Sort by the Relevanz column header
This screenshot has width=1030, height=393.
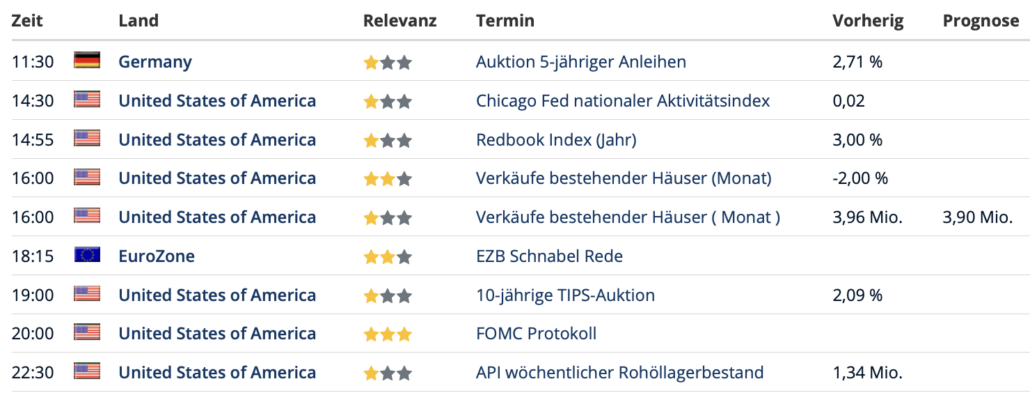399,21
